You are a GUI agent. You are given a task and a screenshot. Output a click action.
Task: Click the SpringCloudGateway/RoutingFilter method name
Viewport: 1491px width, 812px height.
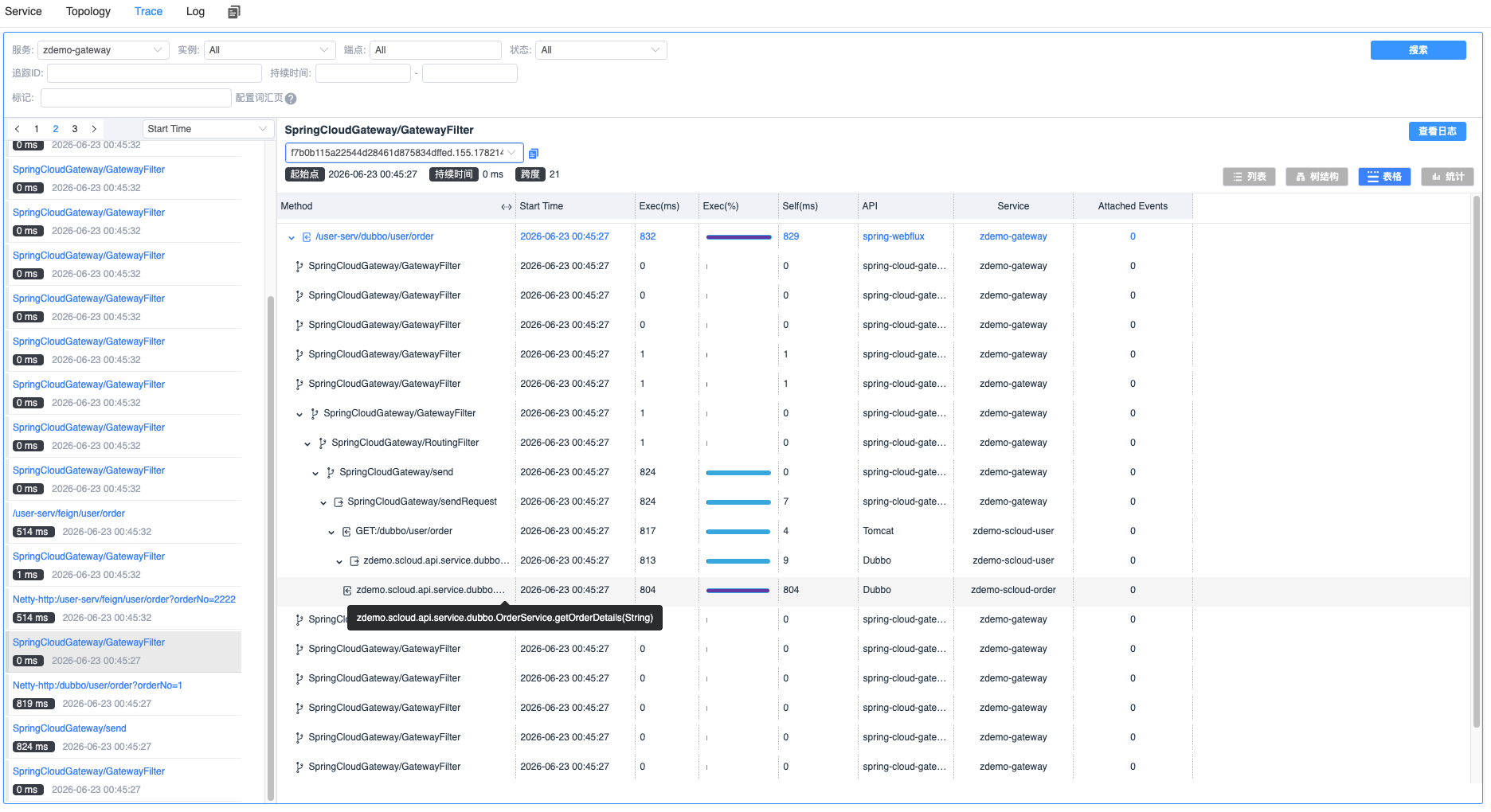tap(405, 443)
